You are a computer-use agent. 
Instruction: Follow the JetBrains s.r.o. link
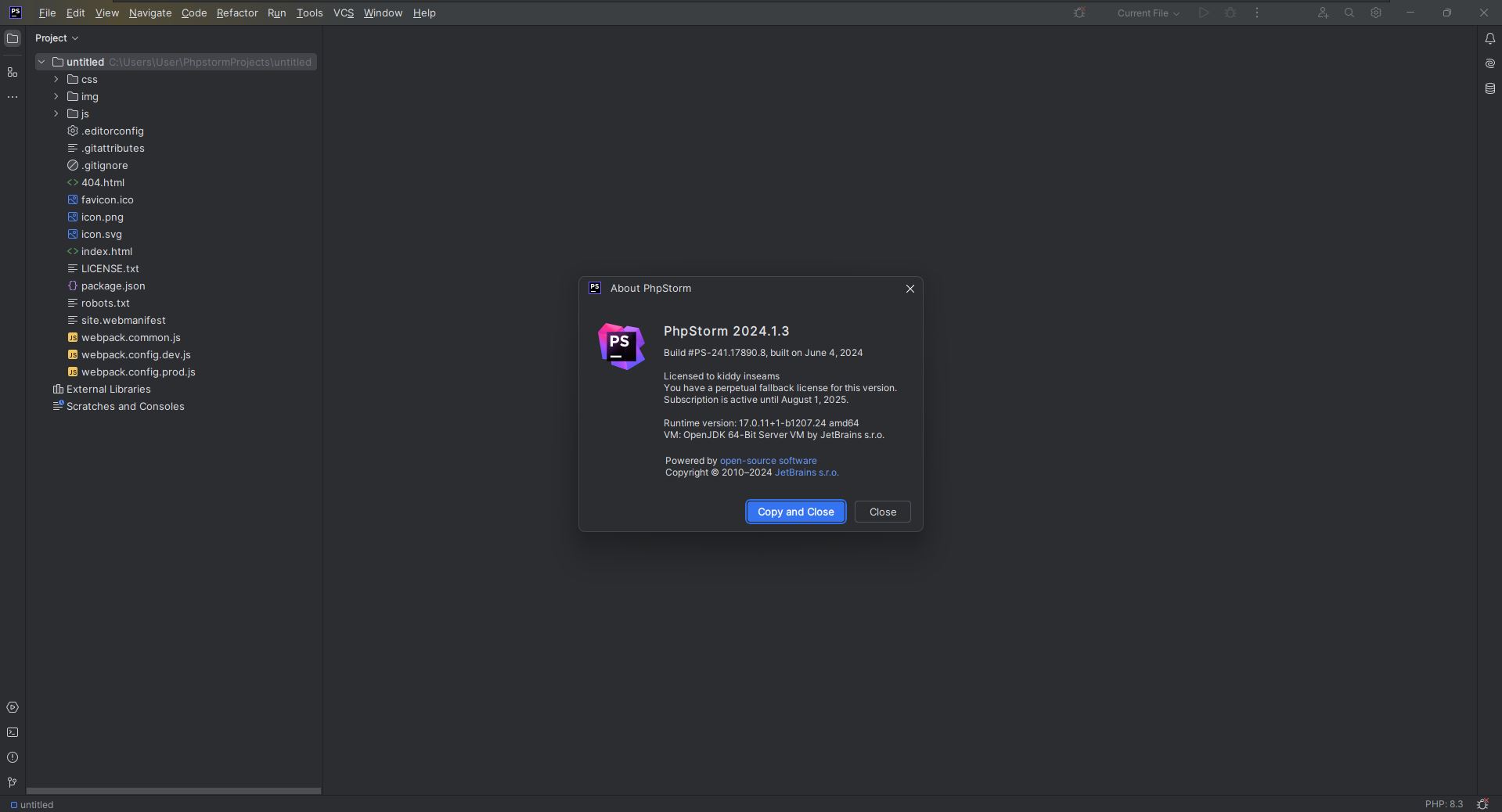click(x=806, y=472)
